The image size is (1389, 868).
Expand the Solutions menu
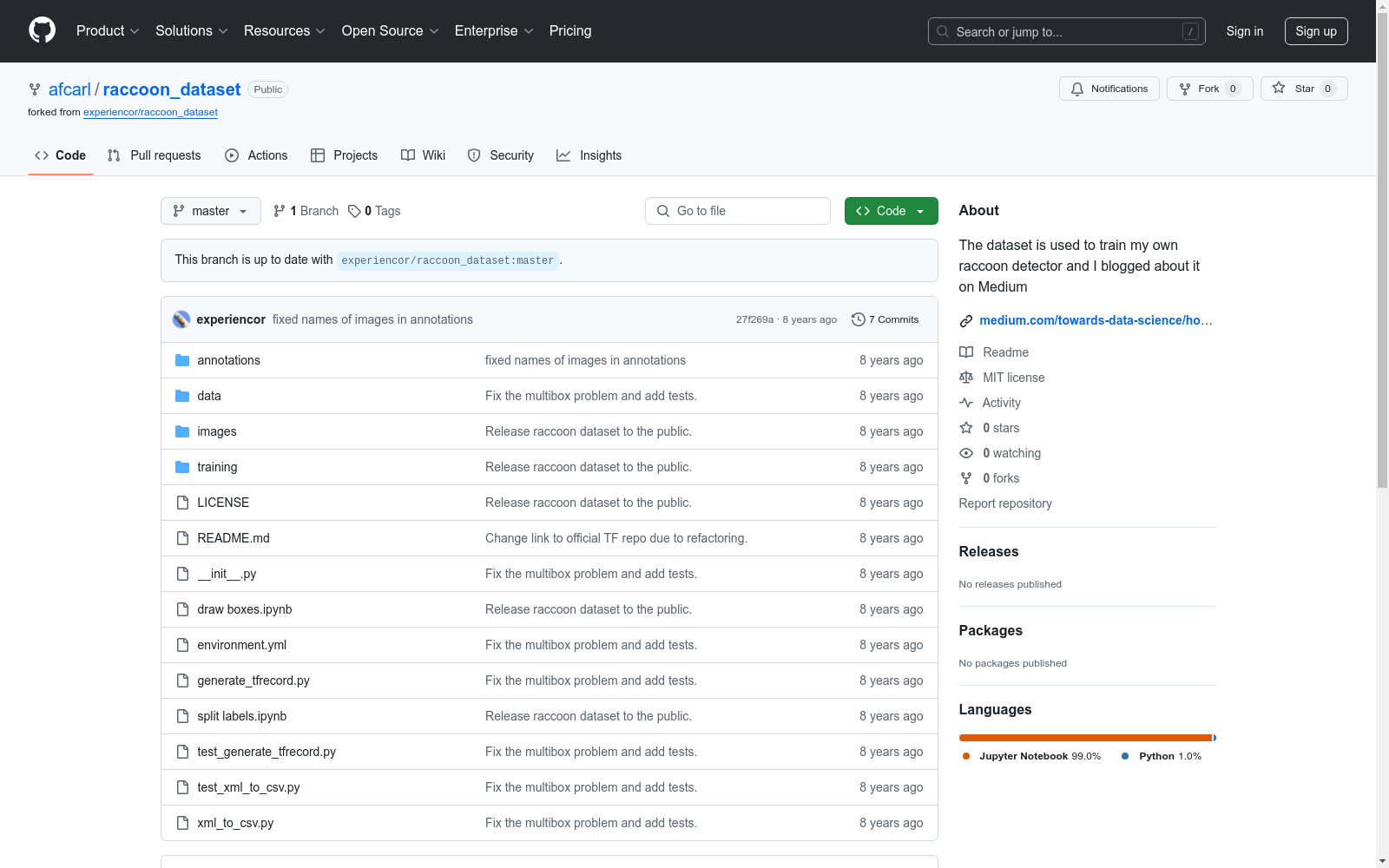pyautogui.click(x=192, y=31)
